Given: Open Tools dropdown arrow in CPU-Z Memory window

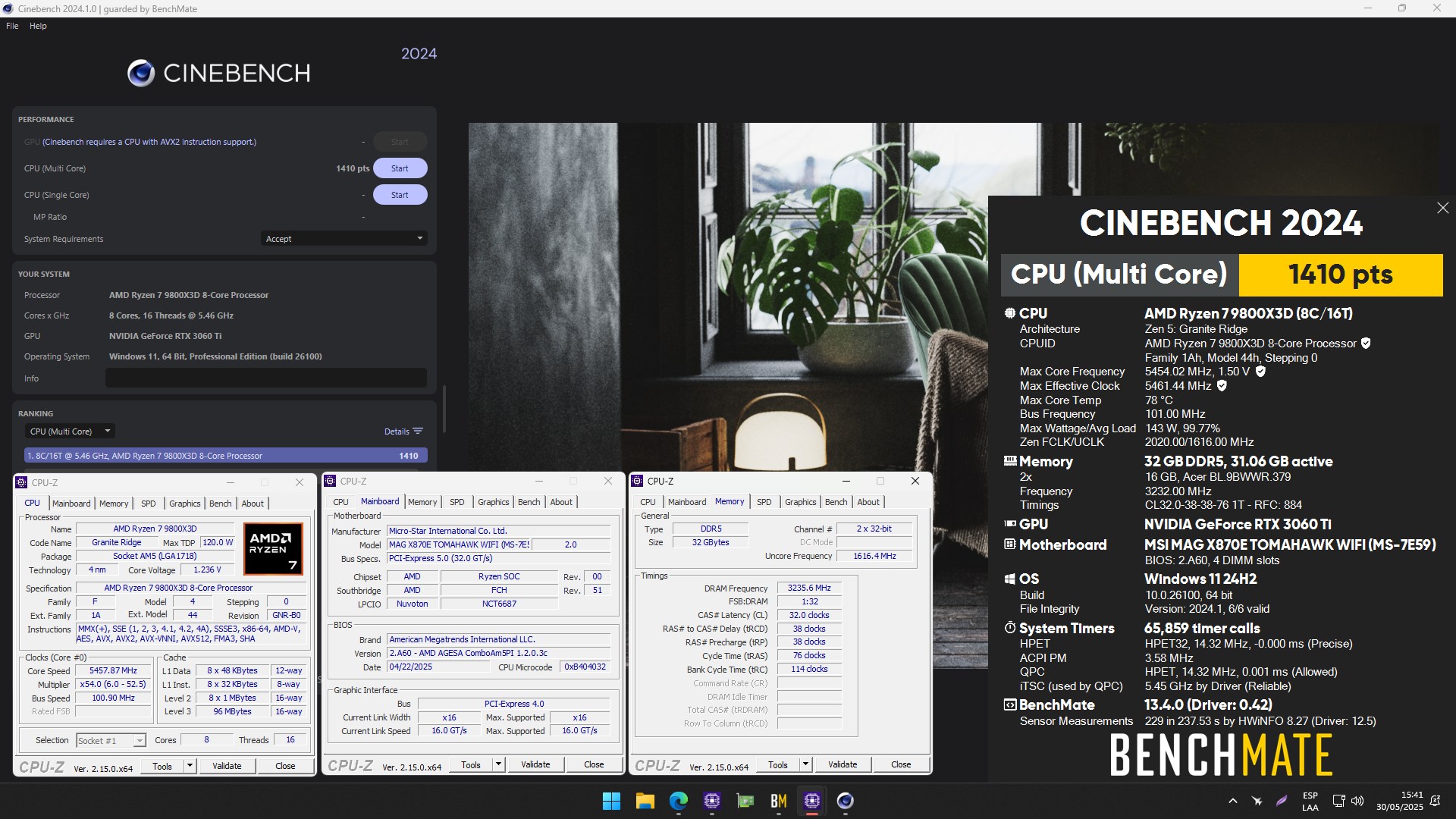Looking at the screenshot, I should [x=806, y=764].
